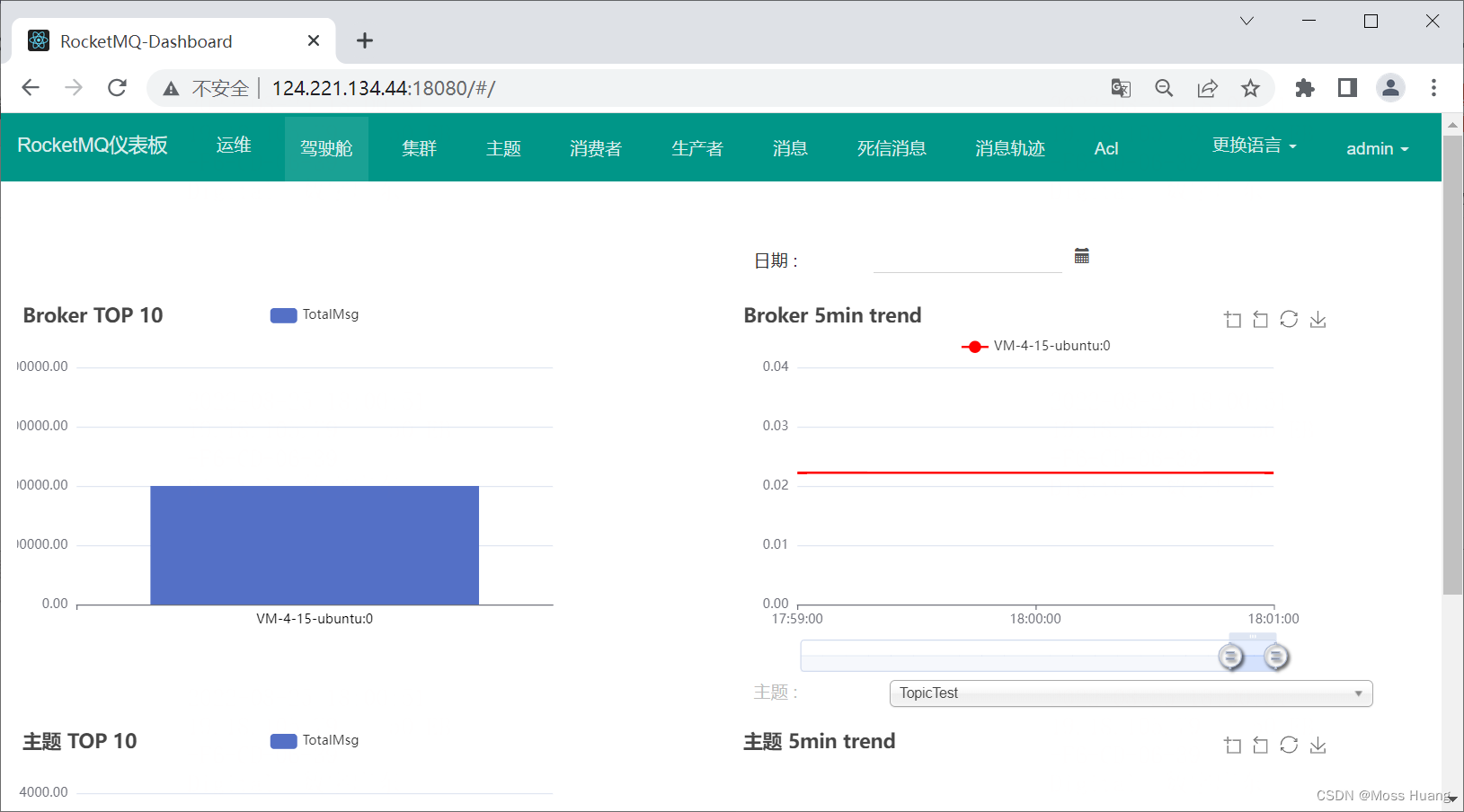Image resolution: width=1464 pixels, height=812 pixels.
Task: Click the not-secure warning triangle icon
Action: point(171,88)
